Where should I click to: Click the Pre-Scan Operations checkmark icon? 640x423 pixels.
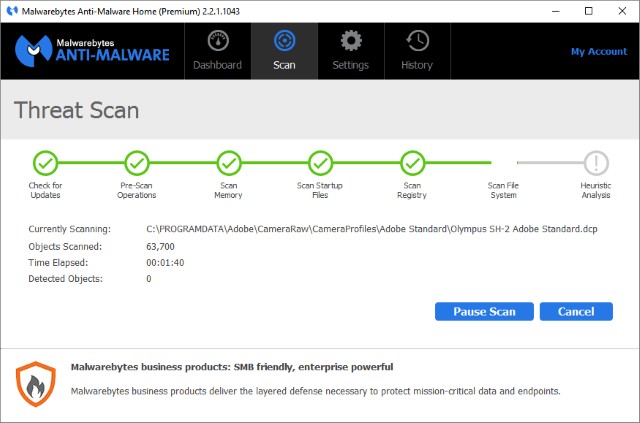(x=137, y=162)
